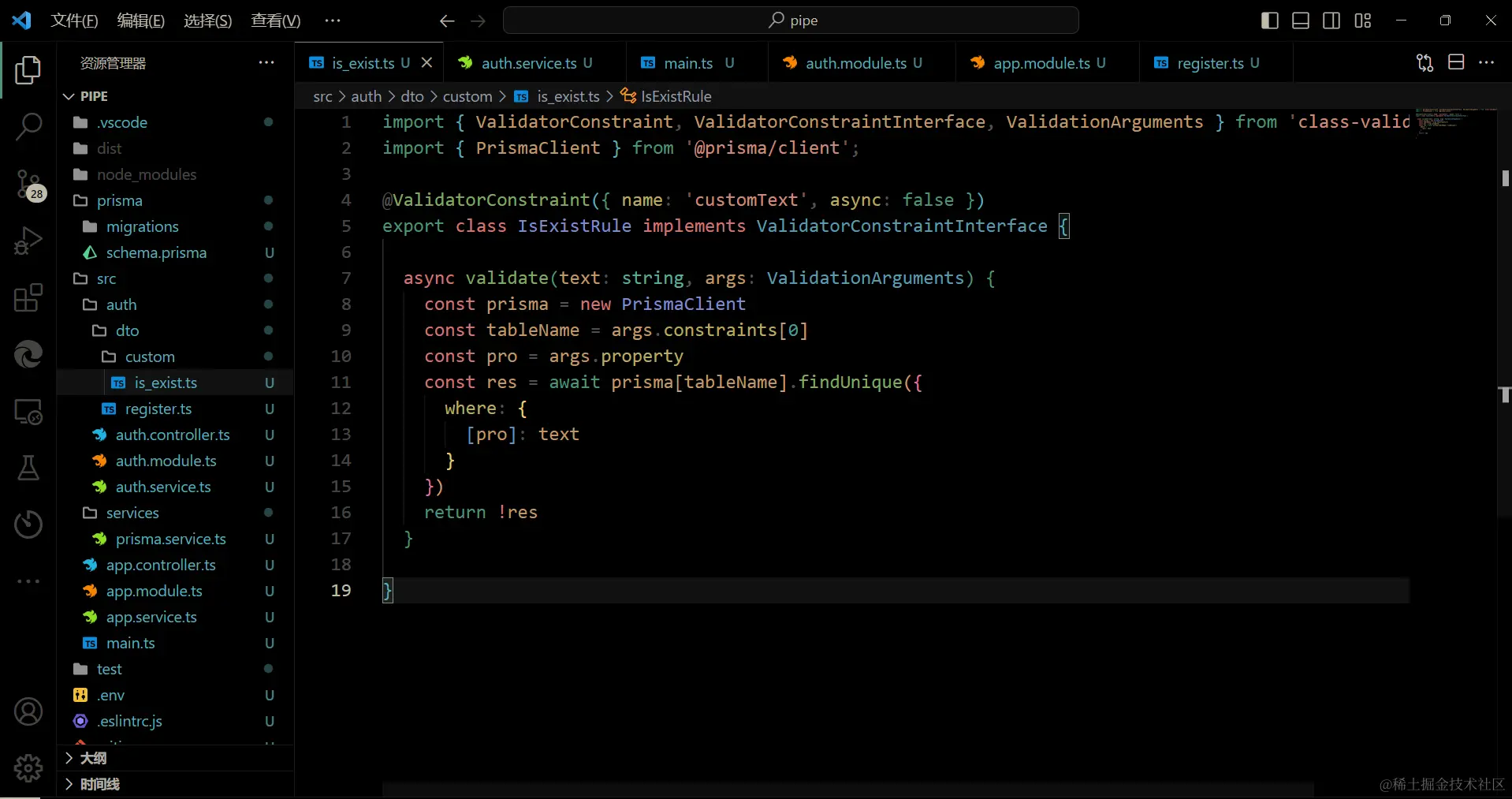Select the IsExistRule breadcrumb symbol

tap(666, 96)
